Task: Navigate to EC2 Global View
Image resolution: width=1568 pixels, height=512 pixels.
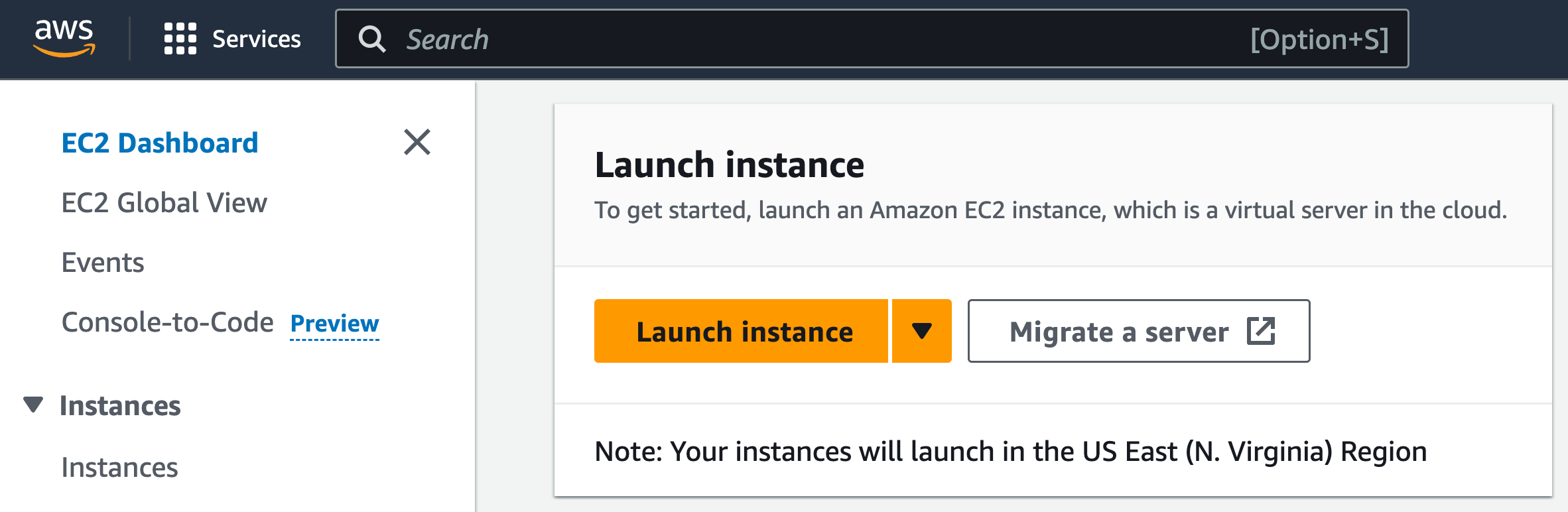Action: pyautogui.click(x=164, y=203)
